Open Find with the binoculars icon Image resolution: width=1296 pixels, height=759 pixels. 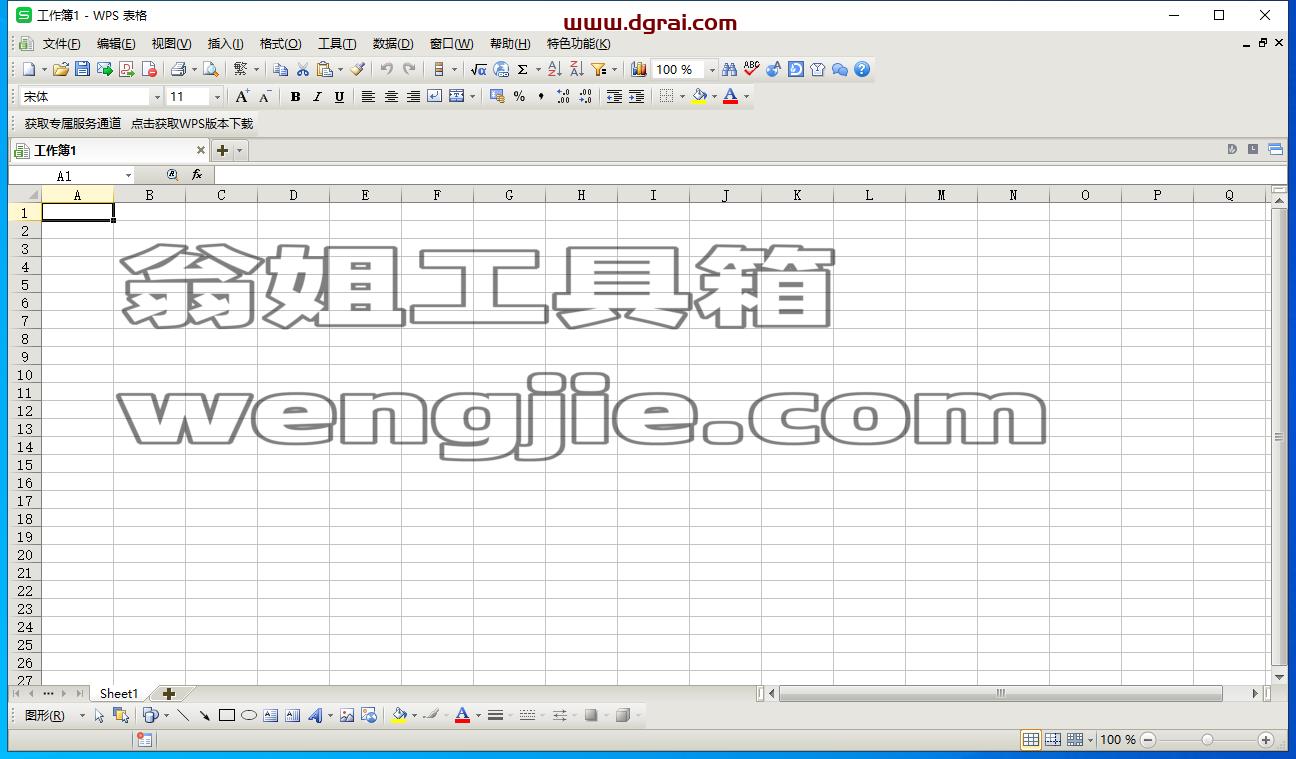pyautogui.click(x=730, y=70)
